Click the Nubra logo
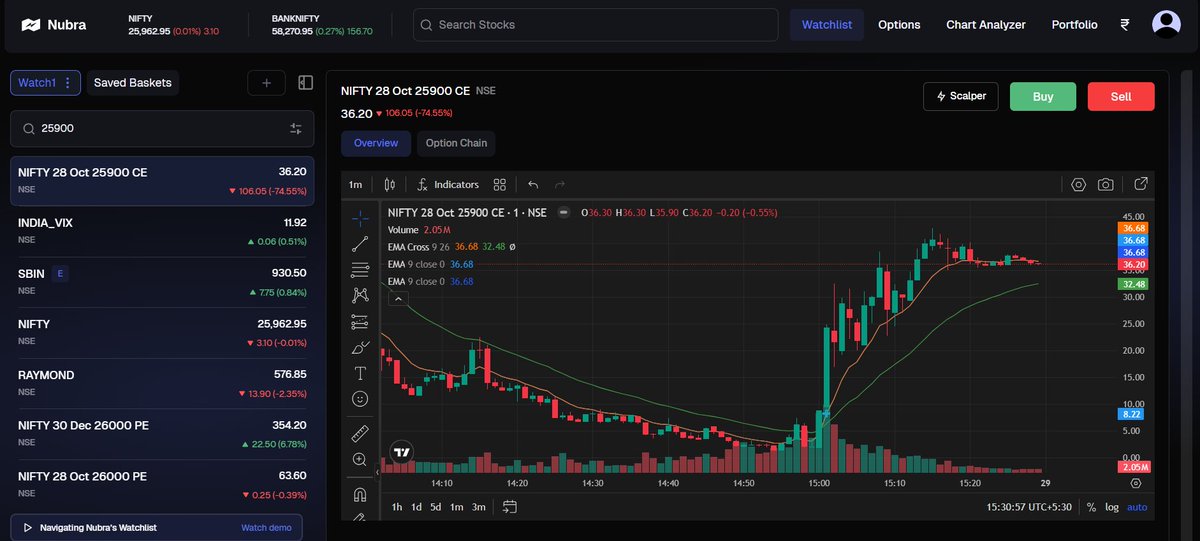Viewport: 1200px width, 541px height. pyautogui.click(x=55, y=25)
